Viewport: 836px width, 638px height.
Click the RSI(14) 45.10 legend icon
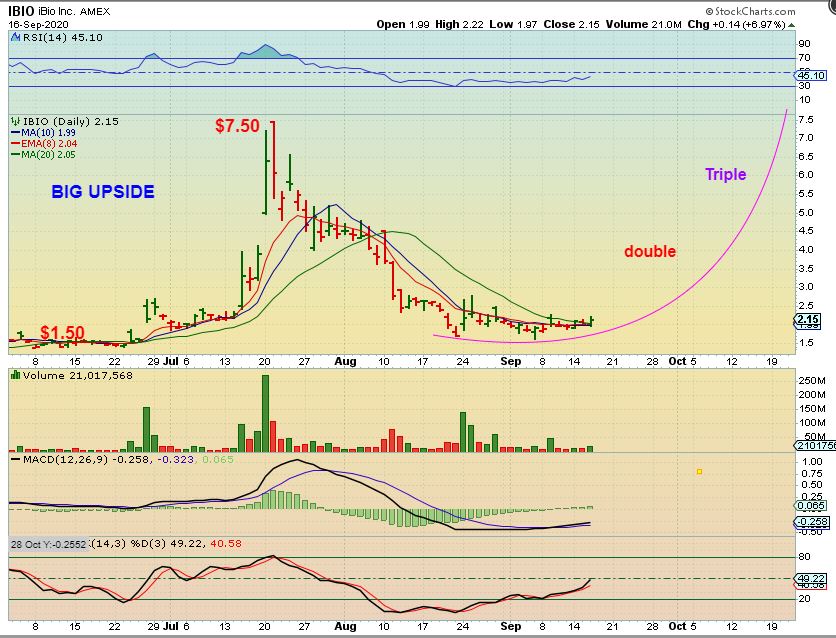click(15, 37)
